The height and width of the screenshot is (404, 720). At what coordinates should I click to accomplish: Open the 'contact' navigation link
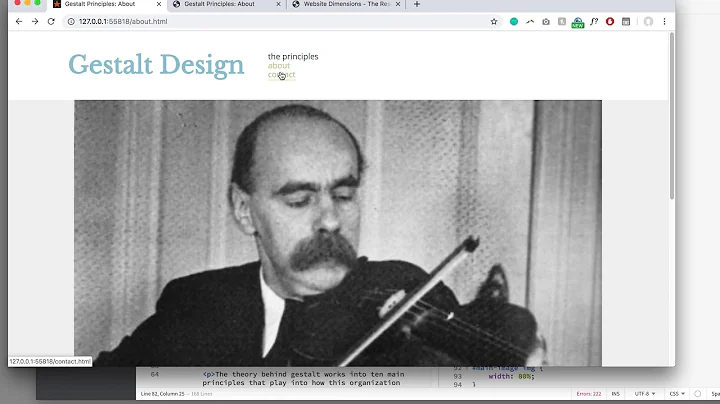(281, 75)
